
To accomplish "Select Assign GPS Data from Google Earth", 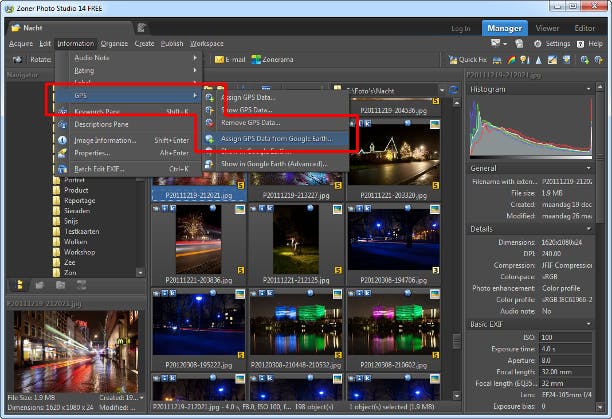I will (274, 139).
